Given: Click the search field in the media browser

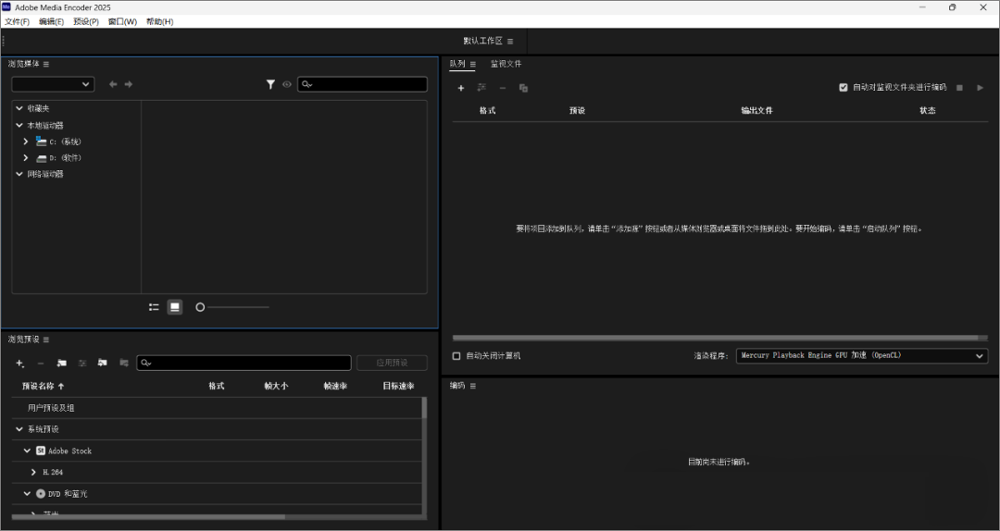Looking at the screenshot, I should [x=362, y=84].
